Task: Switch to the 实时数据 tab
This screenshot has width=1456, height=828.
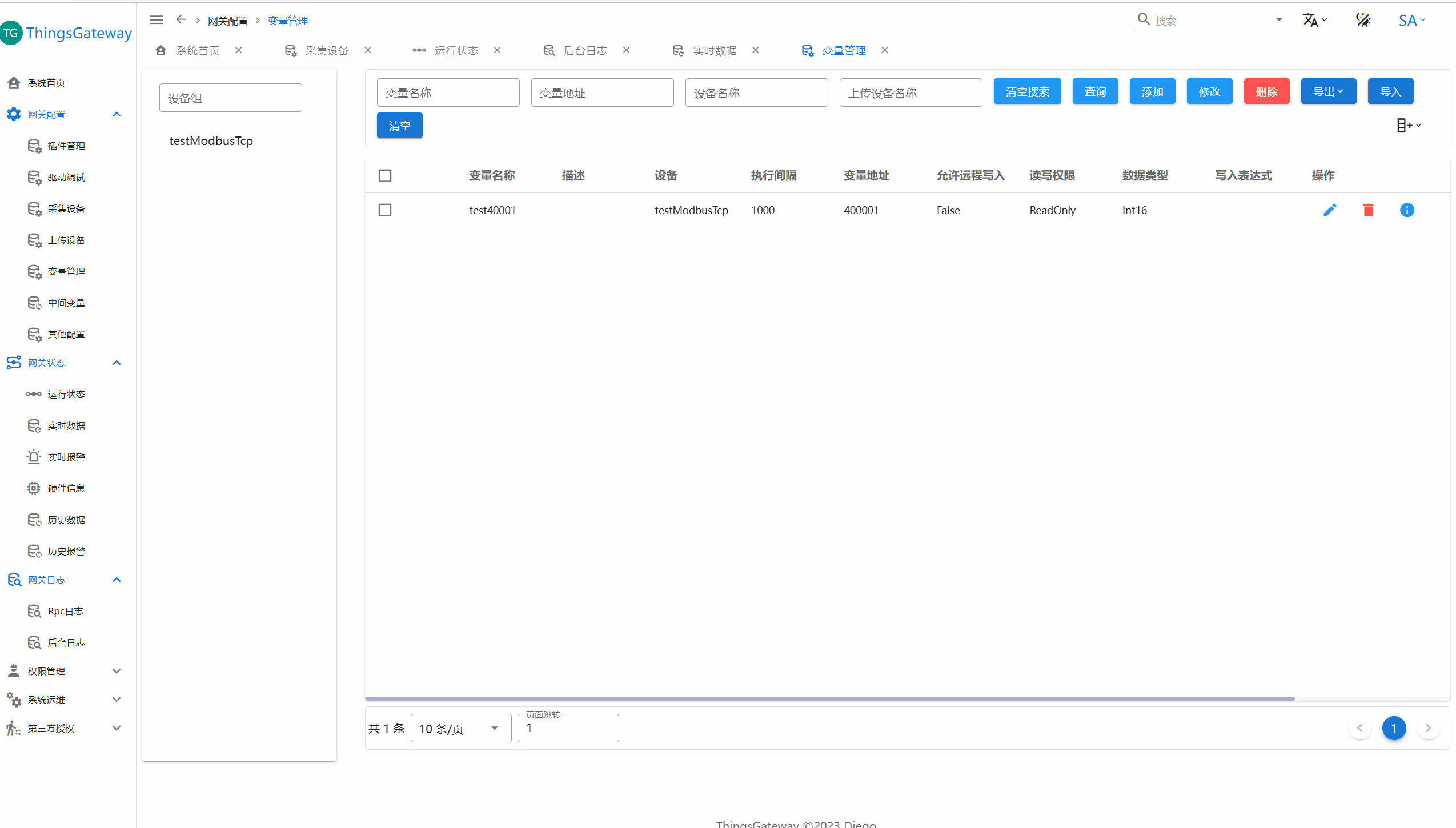Action: [714, 50]
